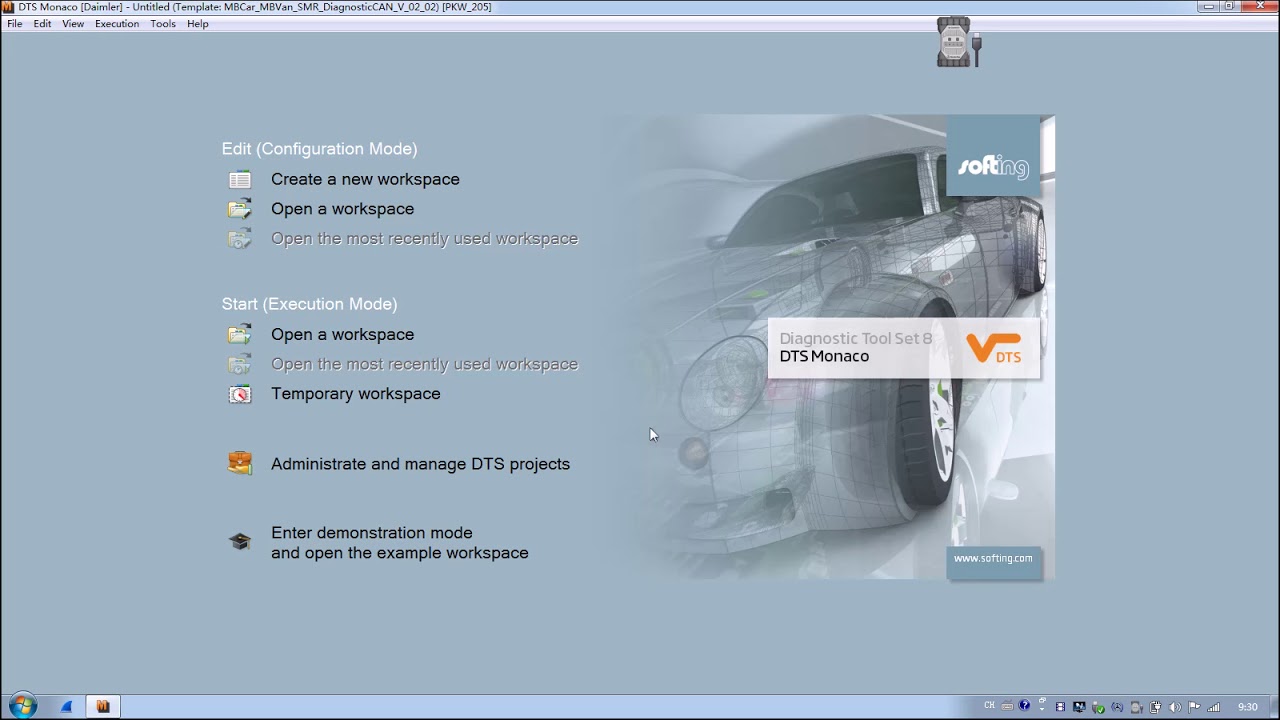Click the demonstration mode graduation cap icon
The image size is (1280, 720).
[x=240, y=541]
